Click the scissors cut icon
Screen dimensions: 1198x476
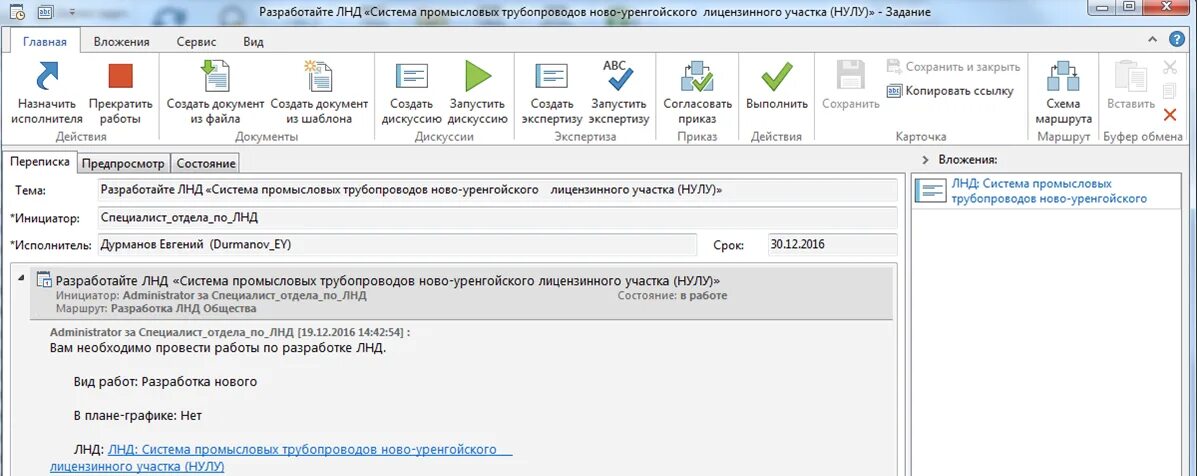(1170, 67)
